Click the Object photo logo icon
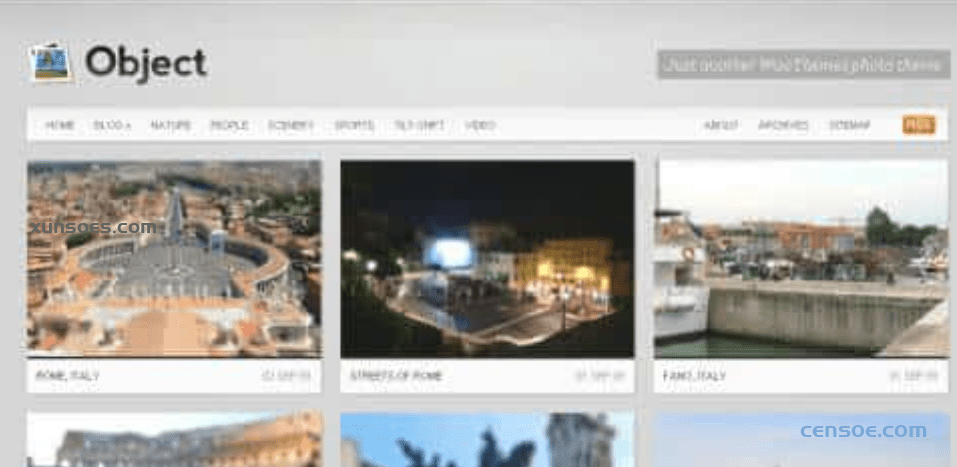 51,63
